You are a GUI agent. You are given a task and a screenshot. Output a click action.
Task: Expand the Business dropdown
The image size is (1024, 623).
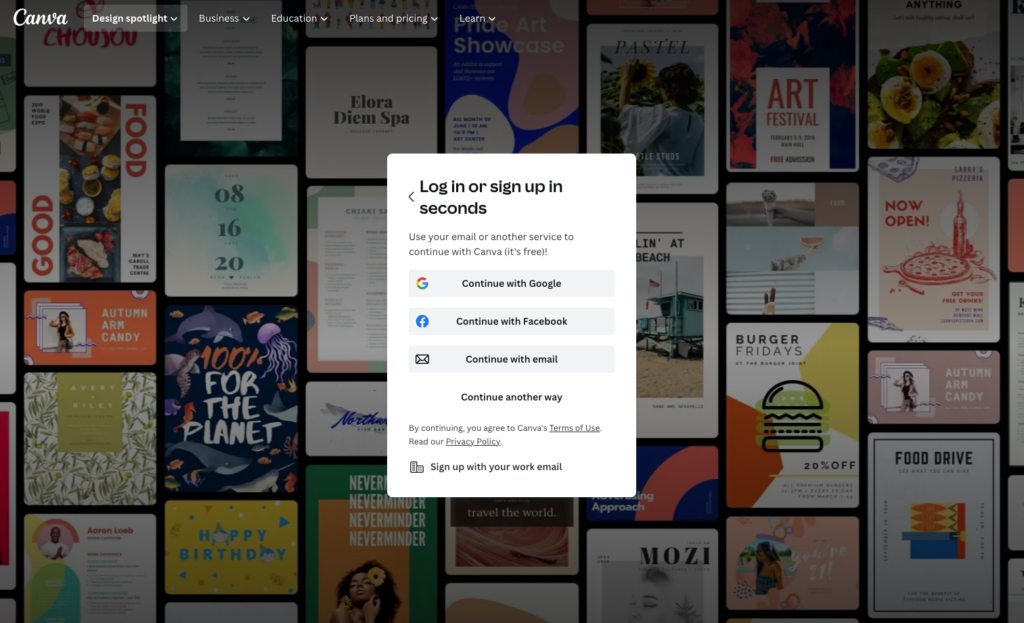point(222,17)
